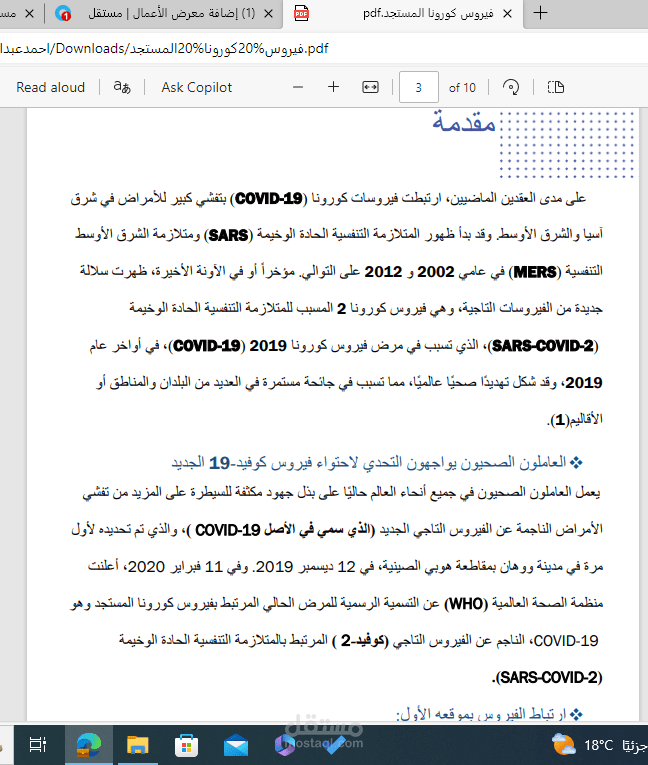Open Microsoft Edge from the taskbar
This screenshot has width=648, height=765.
click(x=88, y=745)
